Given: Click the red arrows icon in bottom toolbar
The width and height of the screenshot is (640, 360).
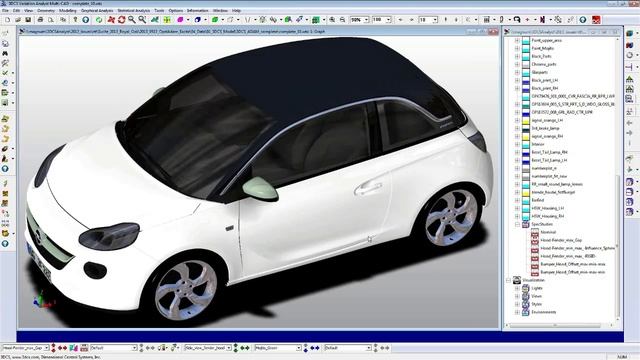Looking at the screenshot, I should 62,348.
